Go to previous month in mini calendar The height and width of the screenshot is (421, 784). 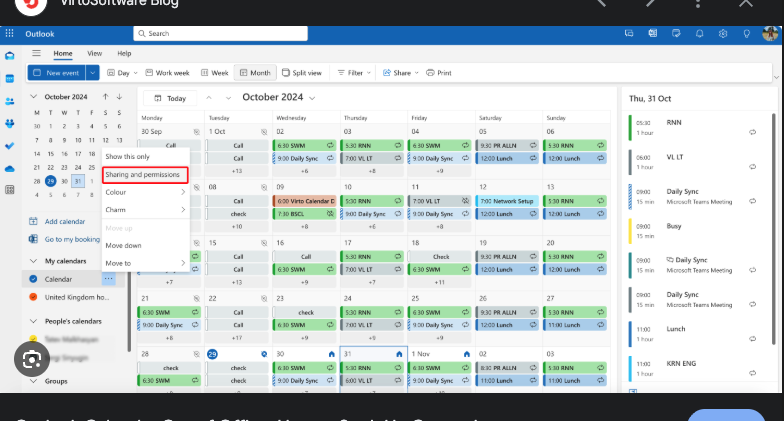click(x=106, y=96)
